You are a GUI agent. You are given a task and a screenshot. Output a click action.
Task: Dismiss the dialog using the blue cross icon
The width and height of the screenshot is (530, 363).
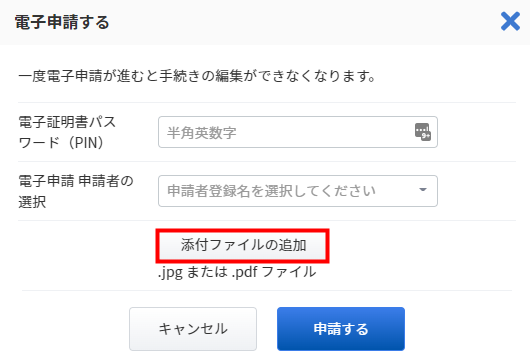(x=510, y=21)
